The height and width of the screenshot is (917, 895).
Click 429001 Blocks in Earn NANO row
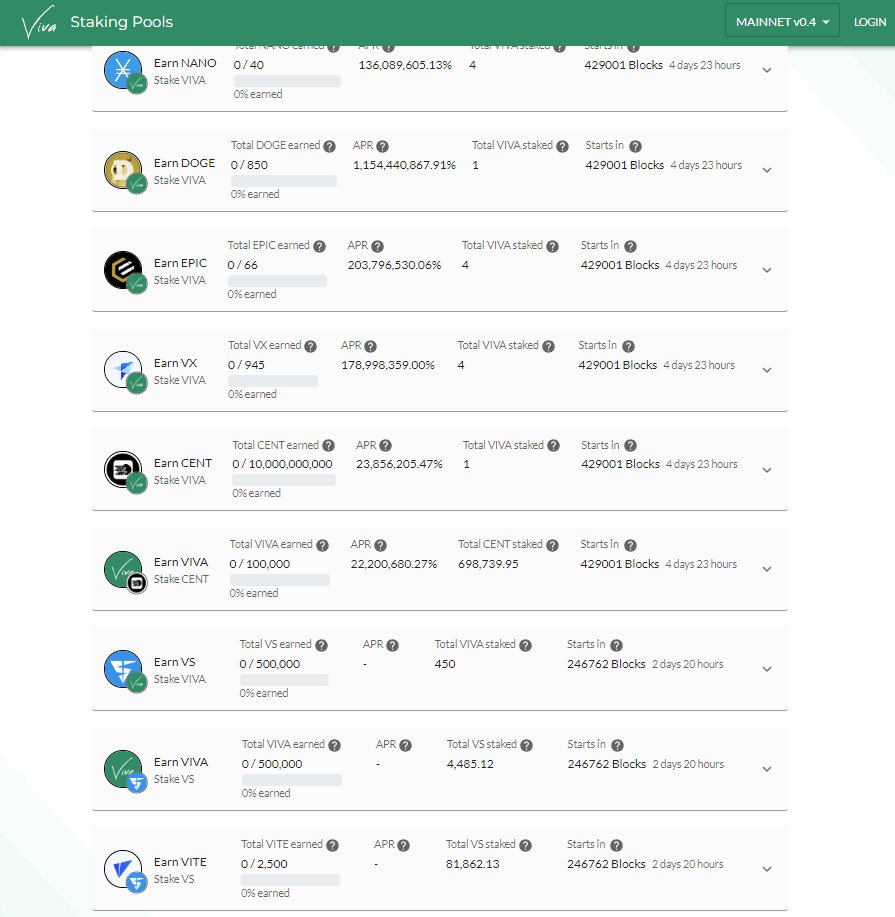pos(624,65)
